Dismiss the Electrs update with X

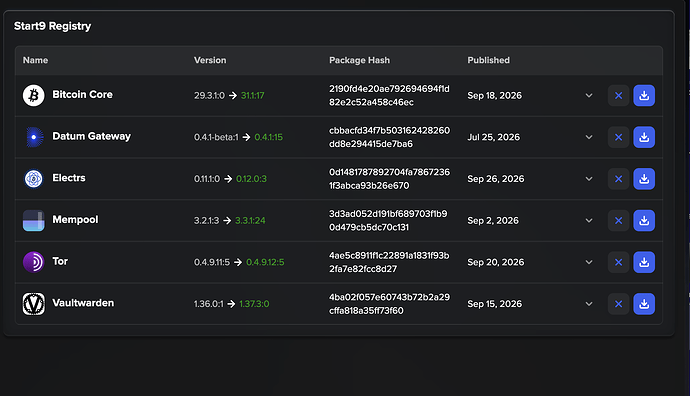click(x=618, y=179)
